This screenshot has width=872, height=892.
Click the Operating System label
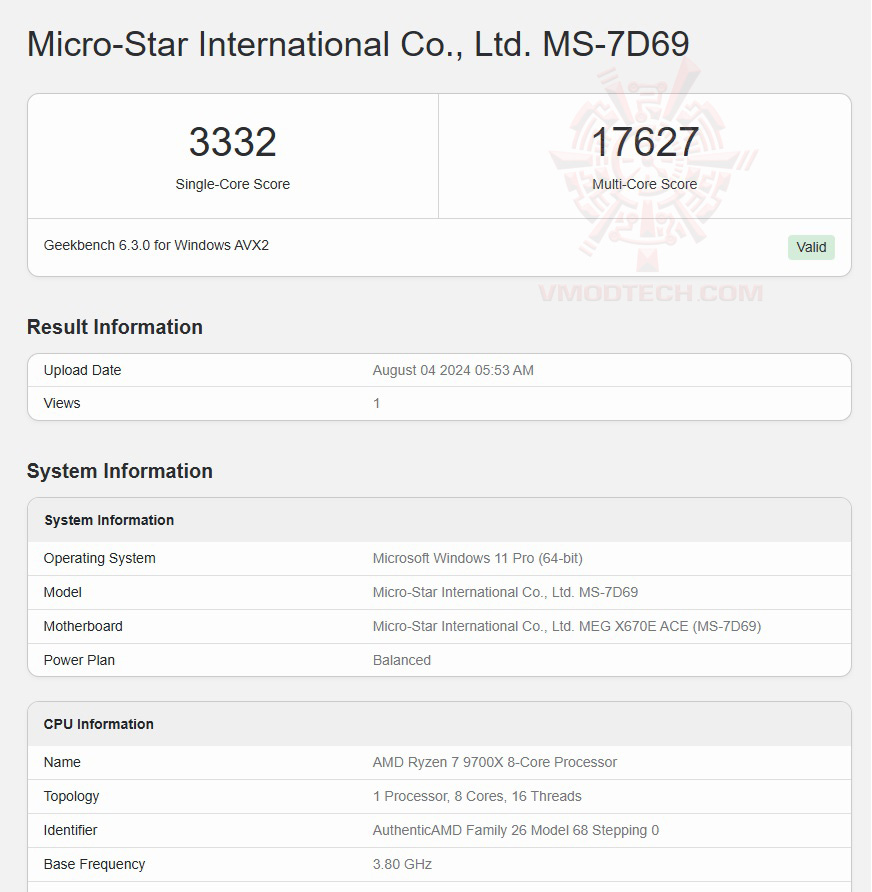click(100, 558)
